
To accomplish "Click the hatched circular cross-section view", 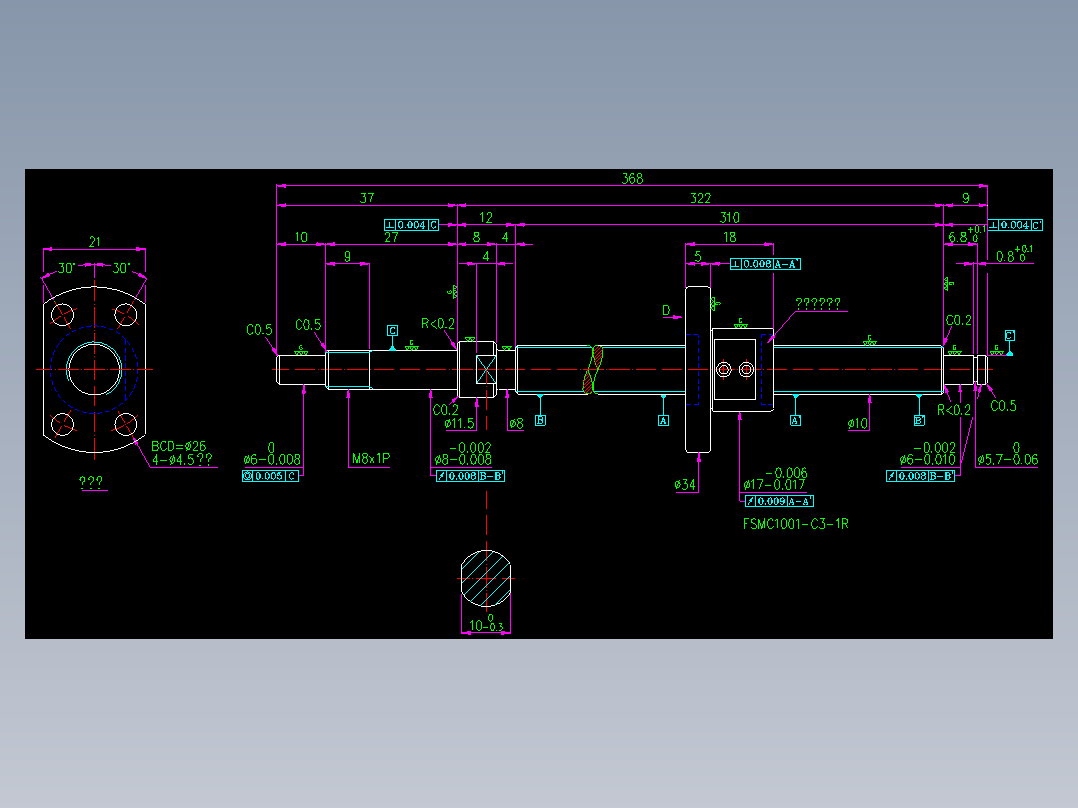I will [486, 578].
